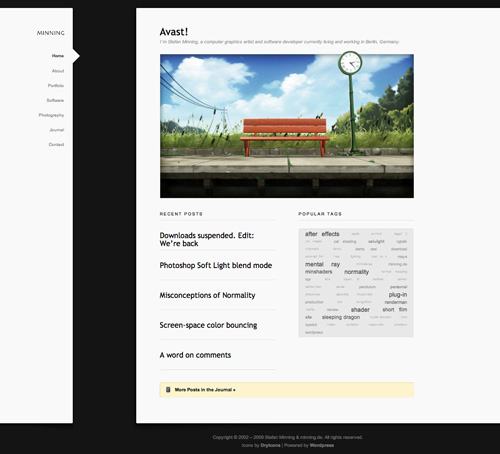500x454 pixels.
Task: Select the after effects tag
Action: [x=322, y=234]
